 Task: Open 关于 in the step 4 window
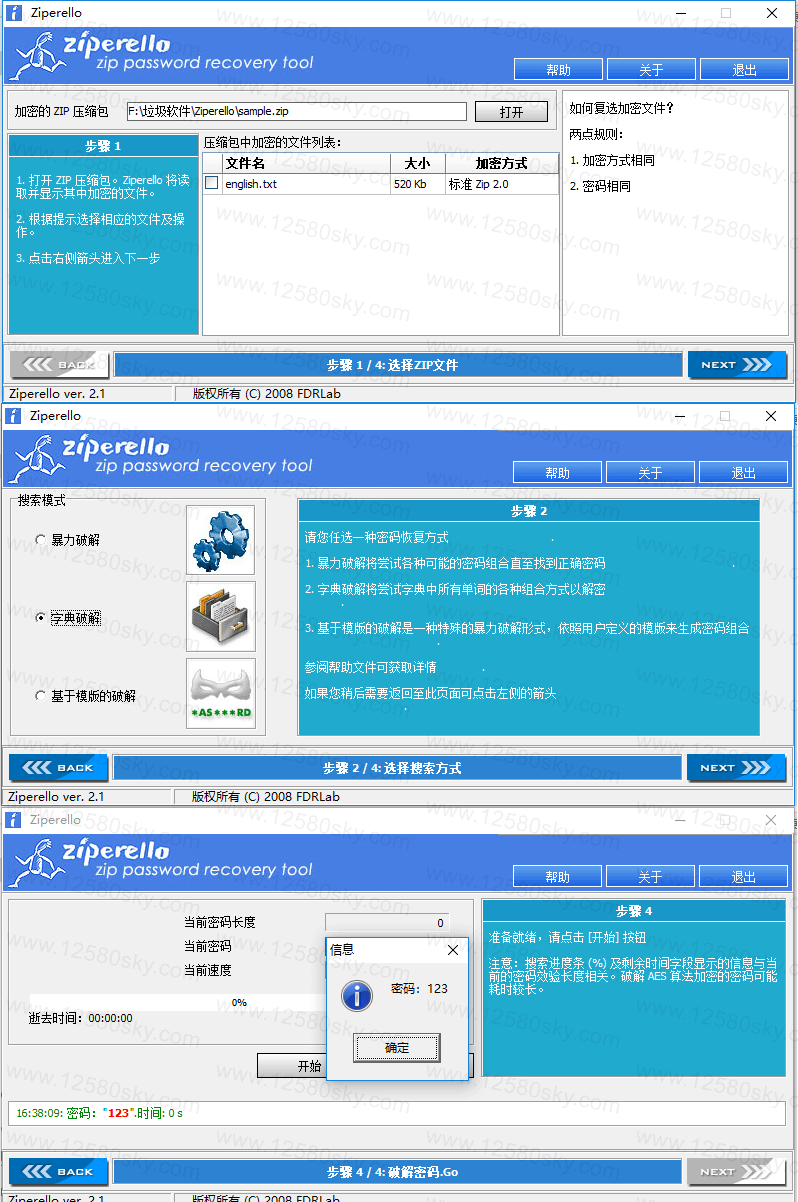tap(650, 877)
